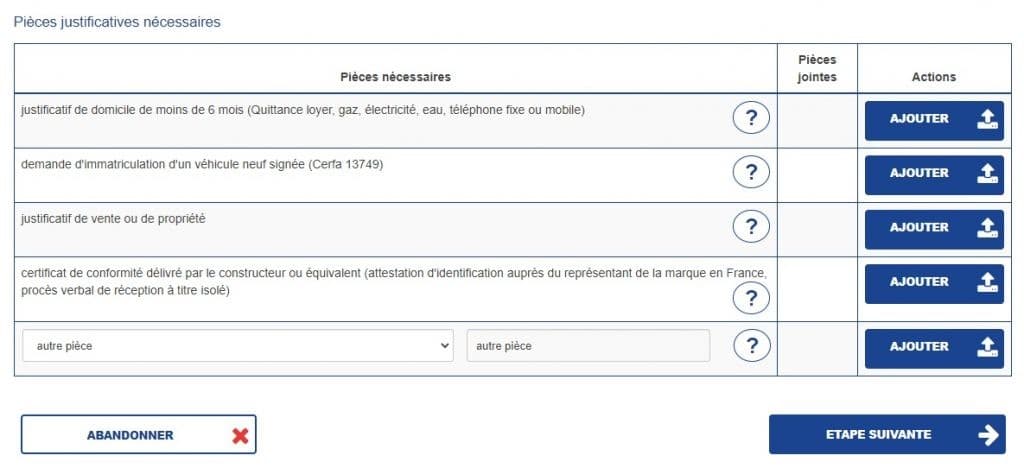Open help icon for Cerfa 13749 row
The height and width of the screenshot is (468, 1024).
[x=751, y=172]
